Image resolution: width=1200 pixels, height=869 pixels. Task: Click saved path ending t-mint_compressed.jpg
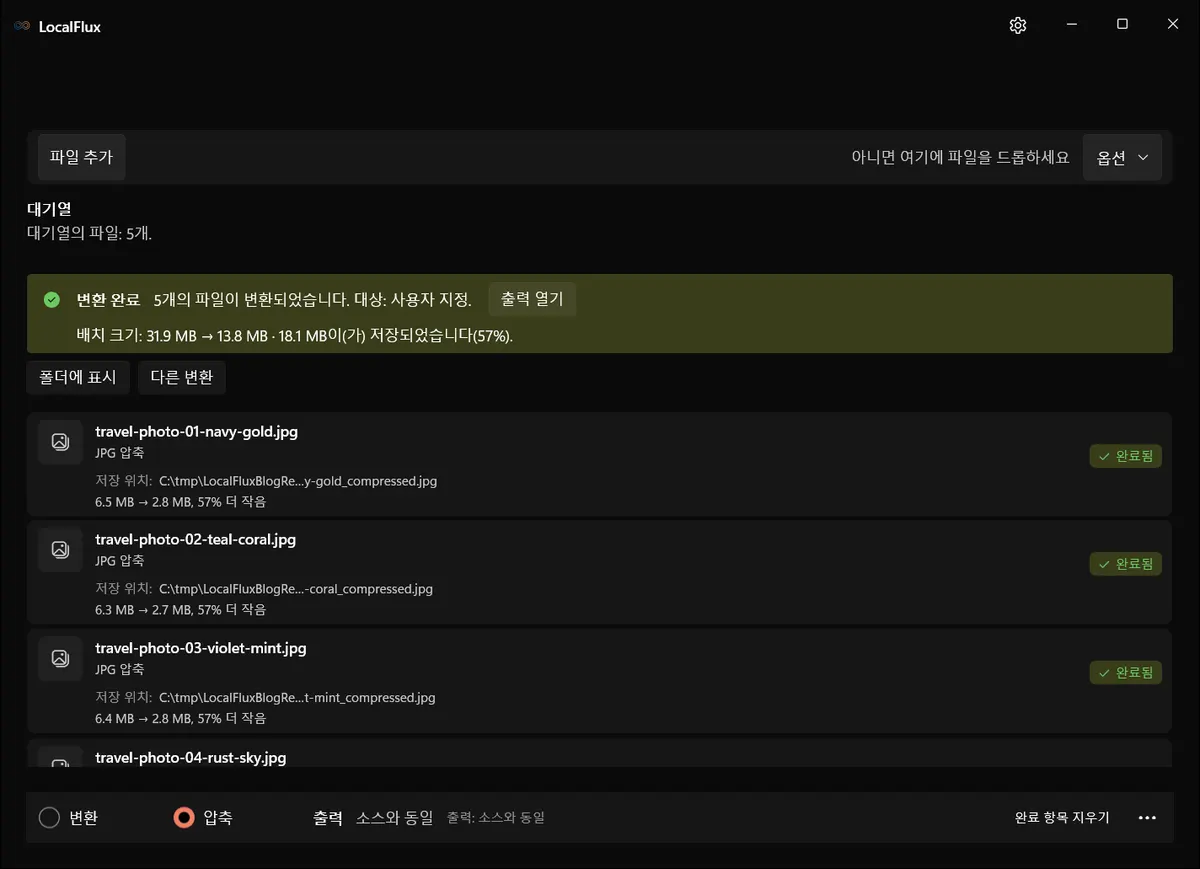tap(297, 698)
